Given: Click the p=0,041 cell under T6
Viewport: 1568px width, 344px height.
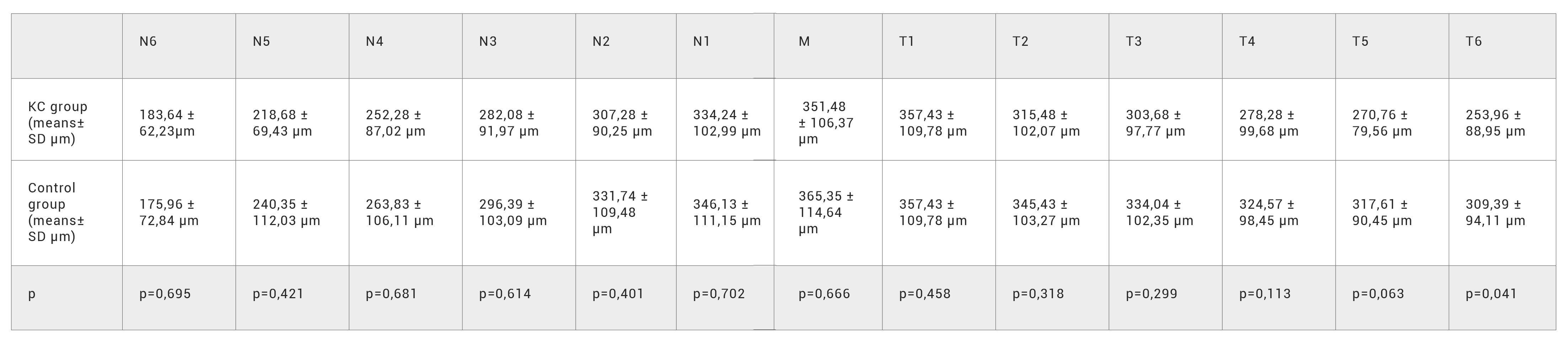Looking at the screenshot, I should [x=1502, y=298].
